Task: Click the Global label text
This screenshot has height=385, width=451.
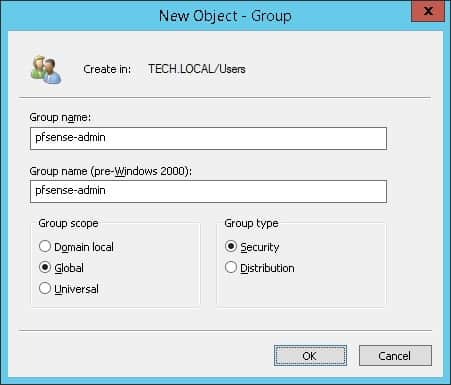Action: click(69, 268)
